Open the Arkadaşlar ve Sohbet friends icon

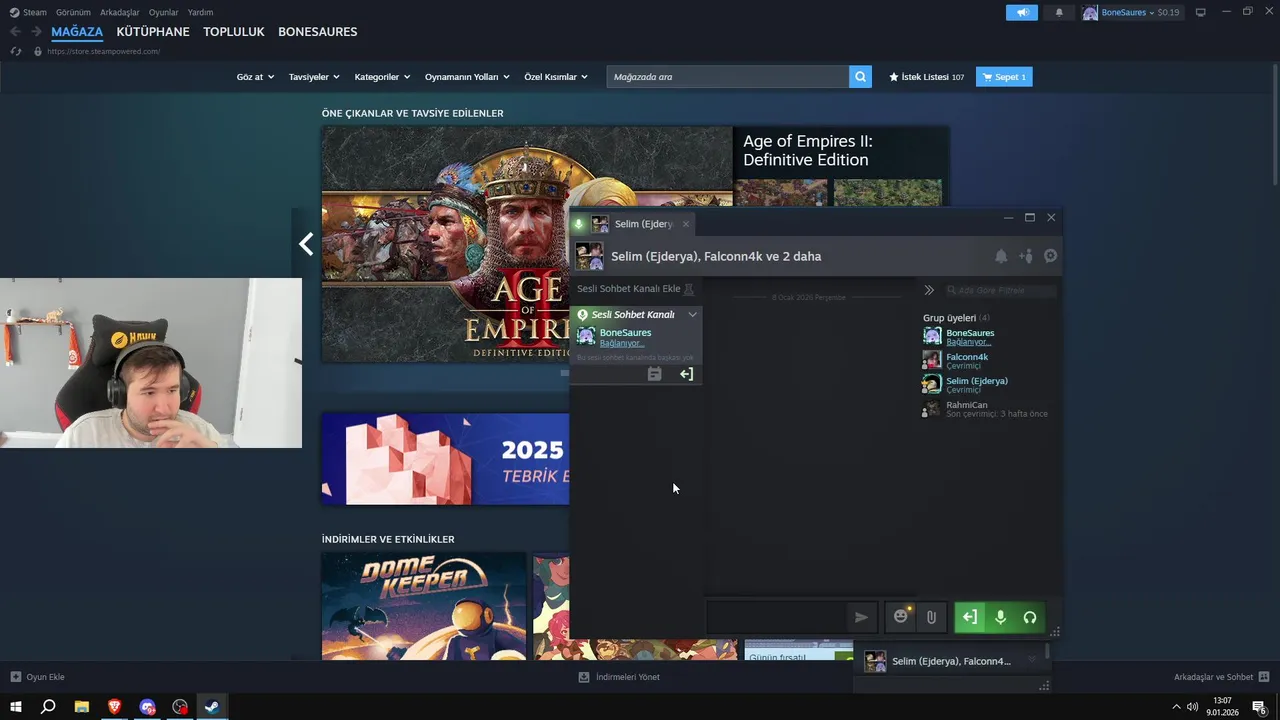tap(1264, 677)
